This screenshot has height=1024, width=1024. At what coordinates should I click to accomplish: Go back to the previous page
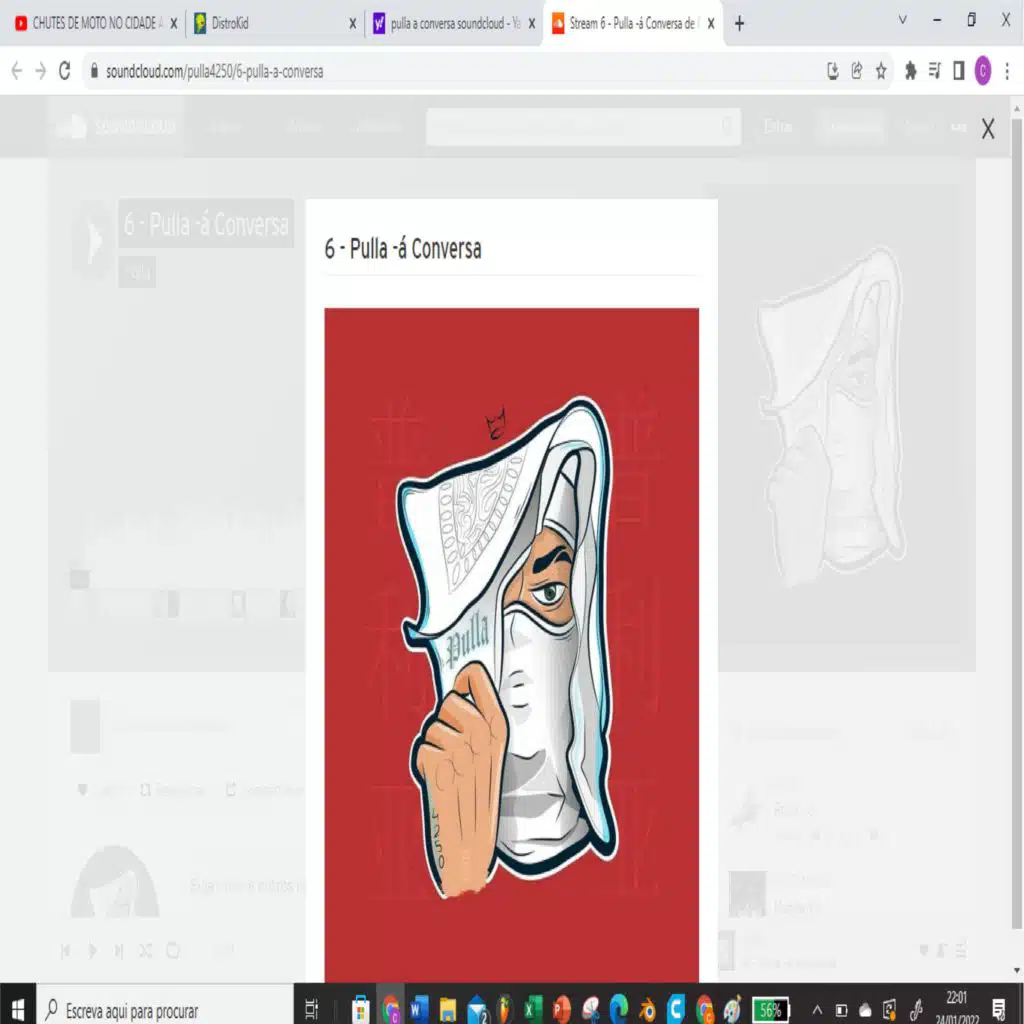16,71
